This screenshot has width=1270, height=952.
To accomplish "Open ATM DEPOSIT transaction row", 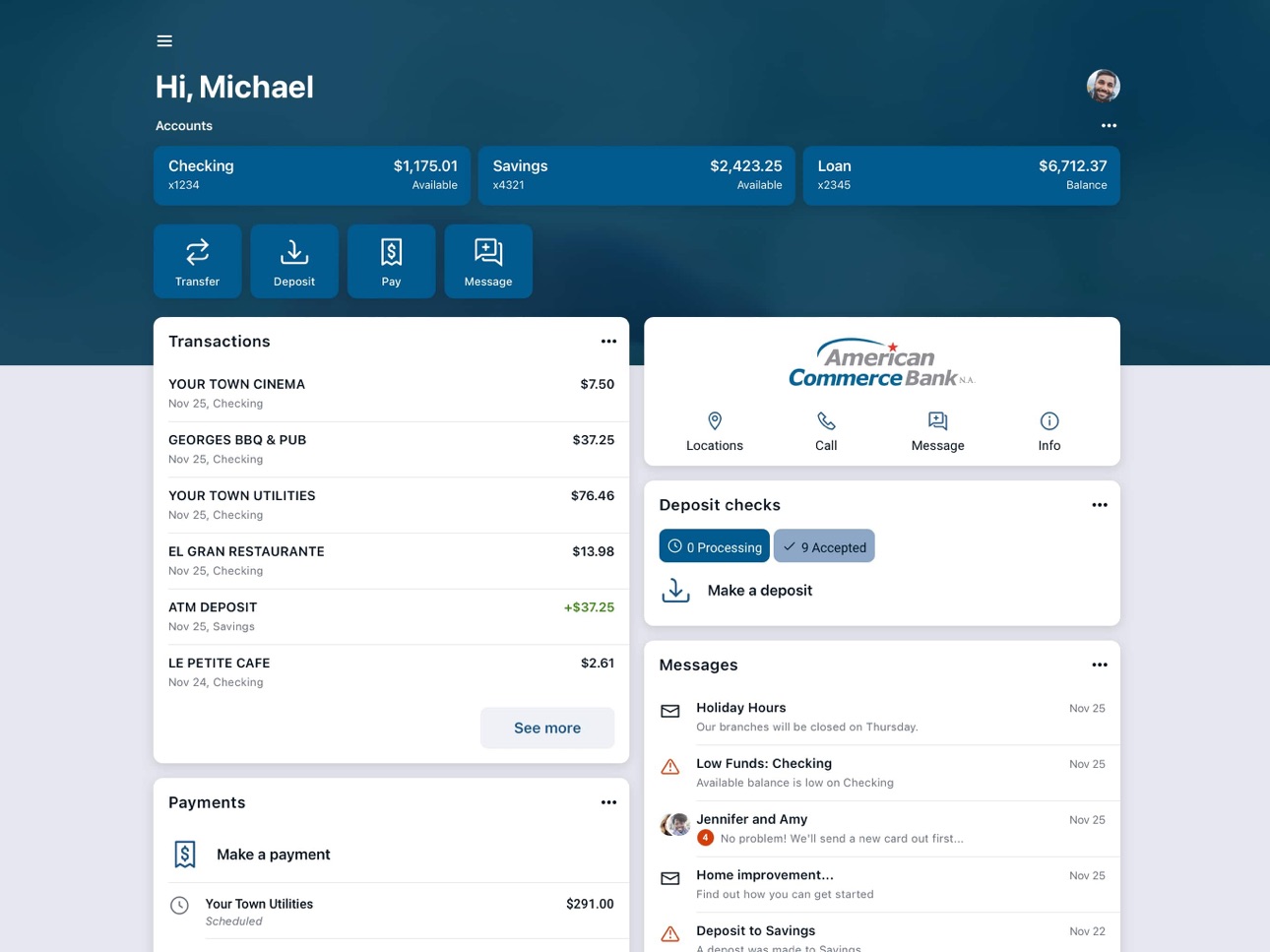I will 391,616.
